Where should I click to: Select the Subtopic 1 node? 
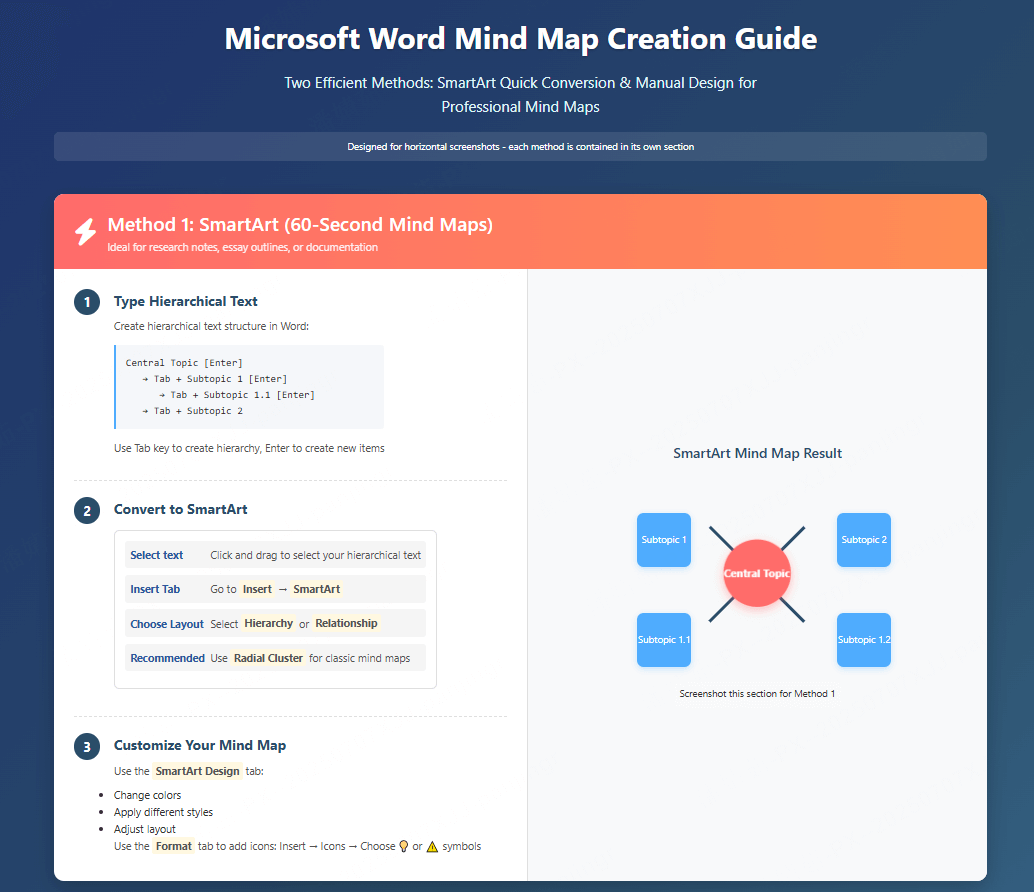pyautogui.click(x=663, y=540)
